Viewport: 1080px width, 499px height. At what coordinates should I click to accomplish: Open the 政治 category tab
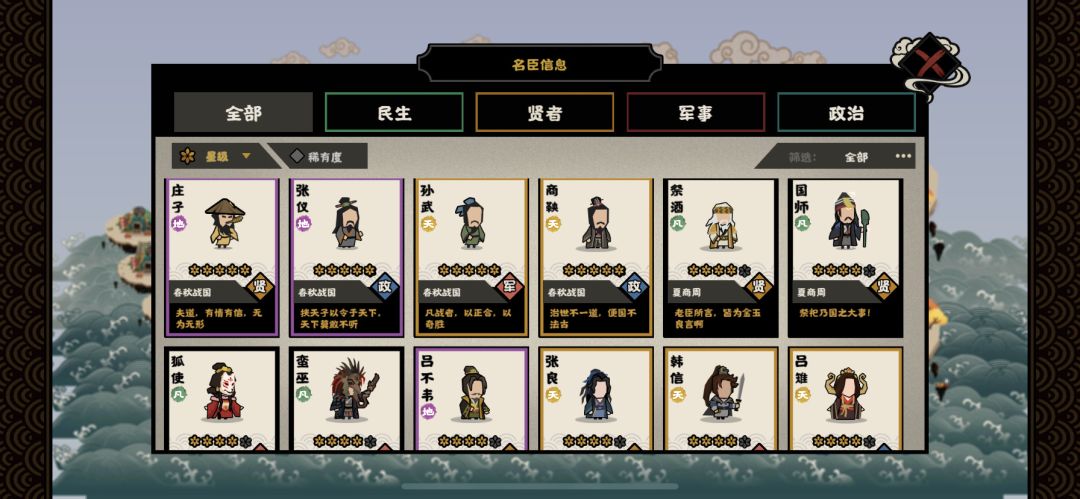pyautogui.click(x=847, y=112)
